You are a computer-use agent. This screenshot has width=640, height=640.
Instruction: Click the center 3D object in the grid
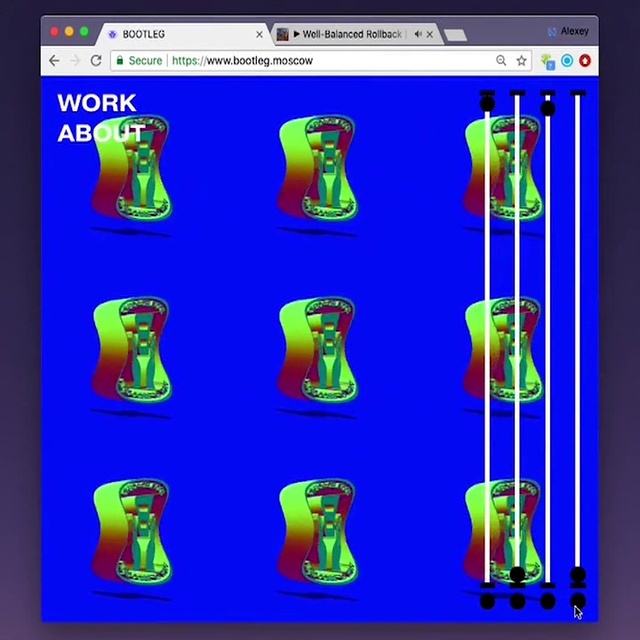coord(318,352)
